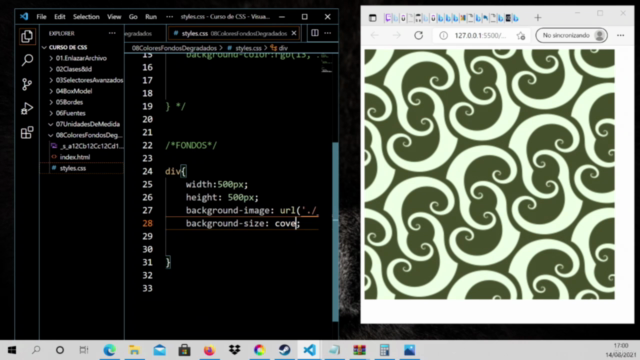Image resolution: width=640 pixels, height=360 pixels.
Task: Go forward in the browser
Action: pos(396,36)
